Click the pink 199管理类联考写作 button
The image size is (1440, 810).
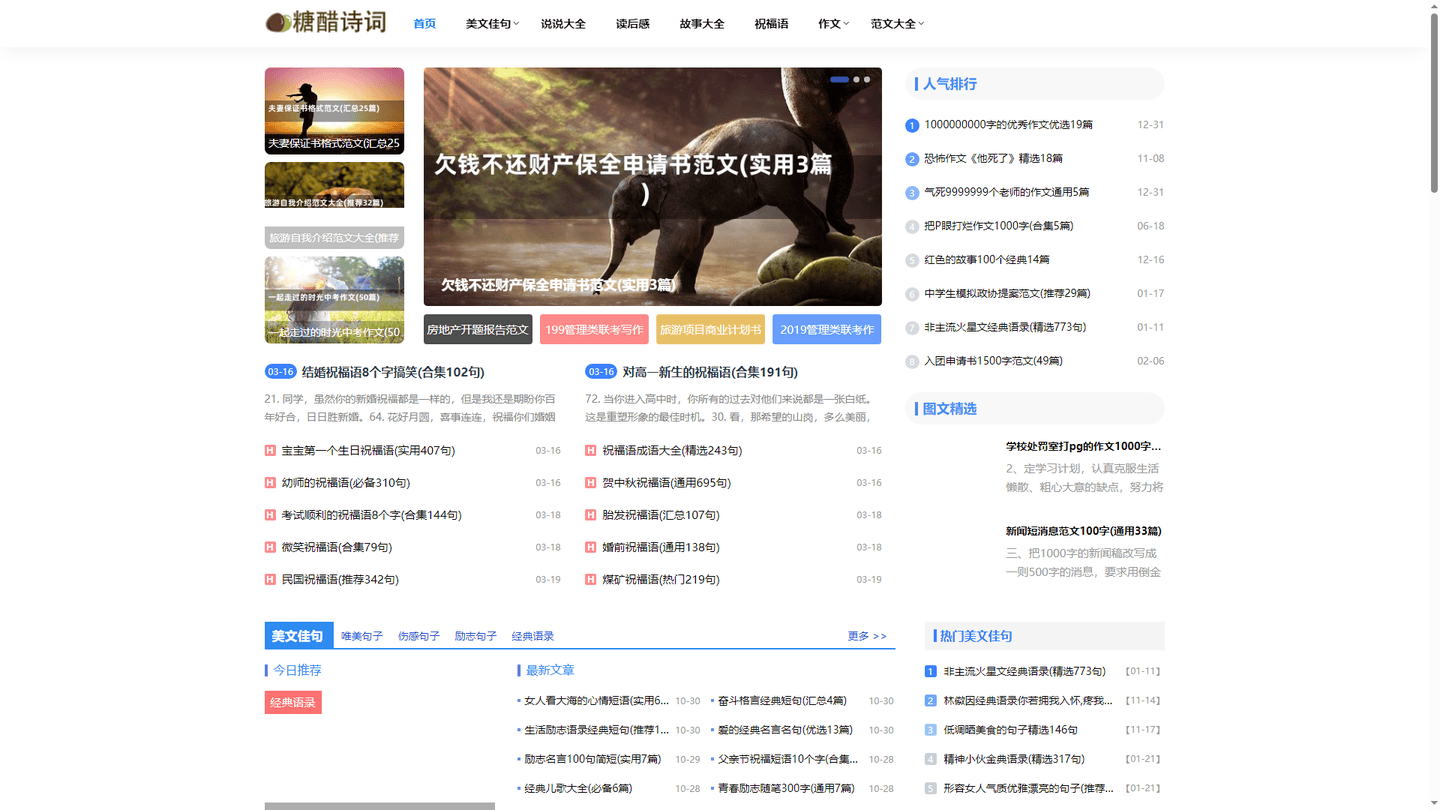coord(594,329)
